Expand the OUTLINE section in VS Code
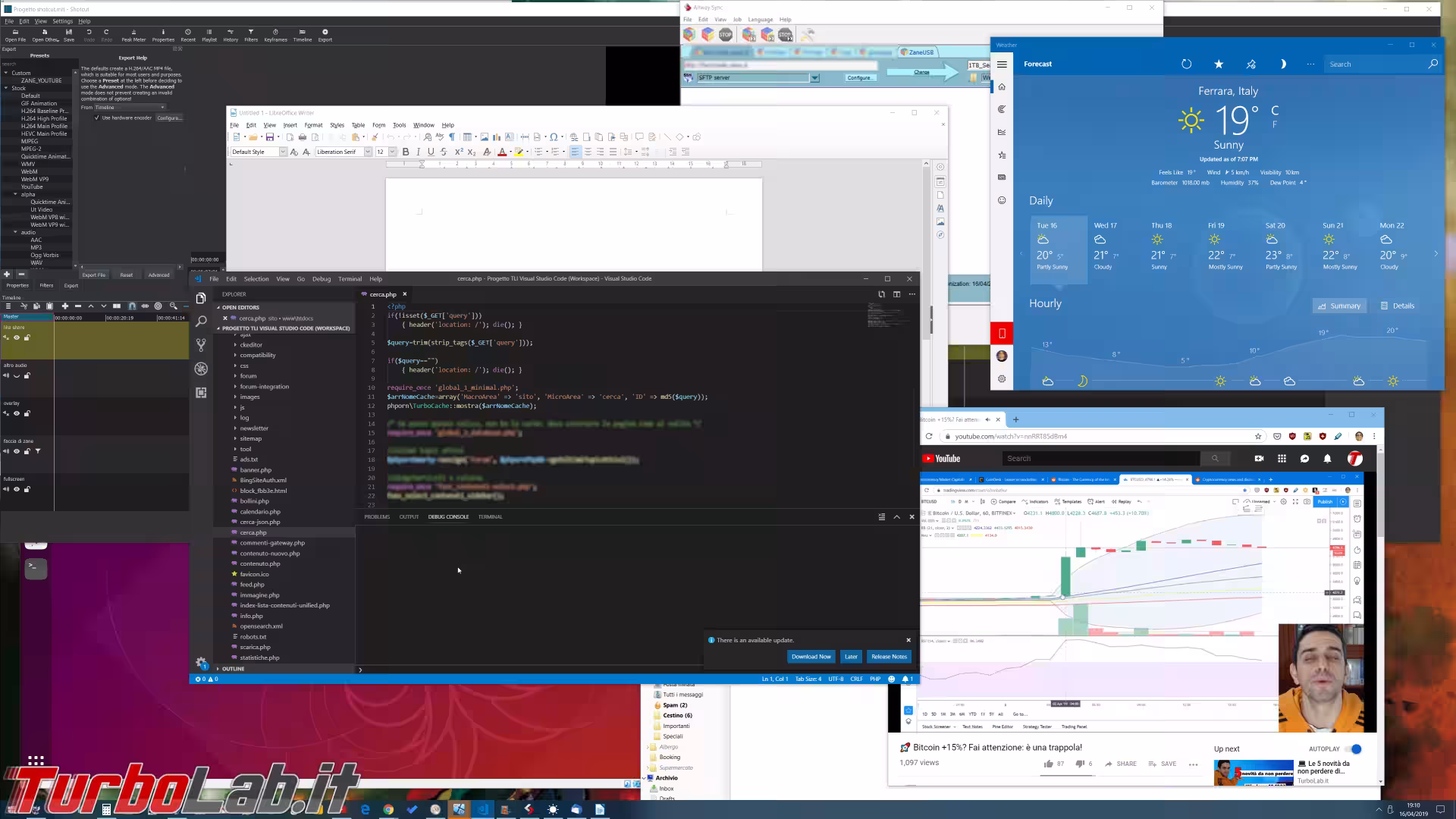 (x=233, y=669)
